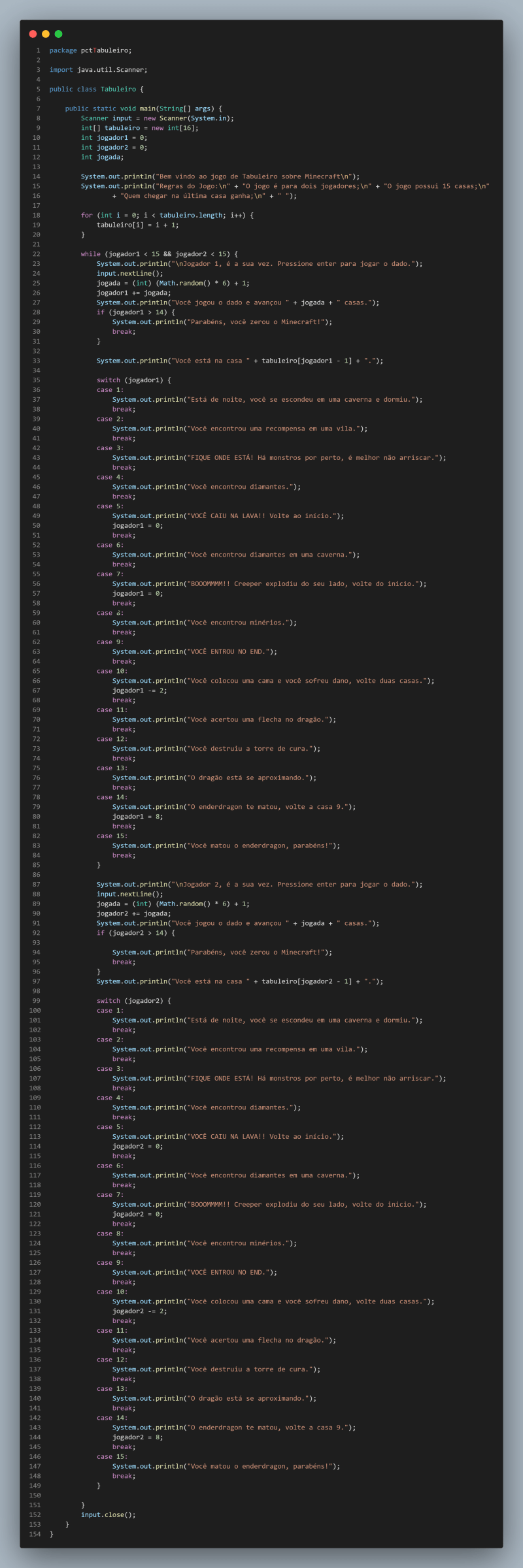Click 'import java.util.Scanner;' statement
The height and width of the screenshot is (1568, 523).
[98, 70]
